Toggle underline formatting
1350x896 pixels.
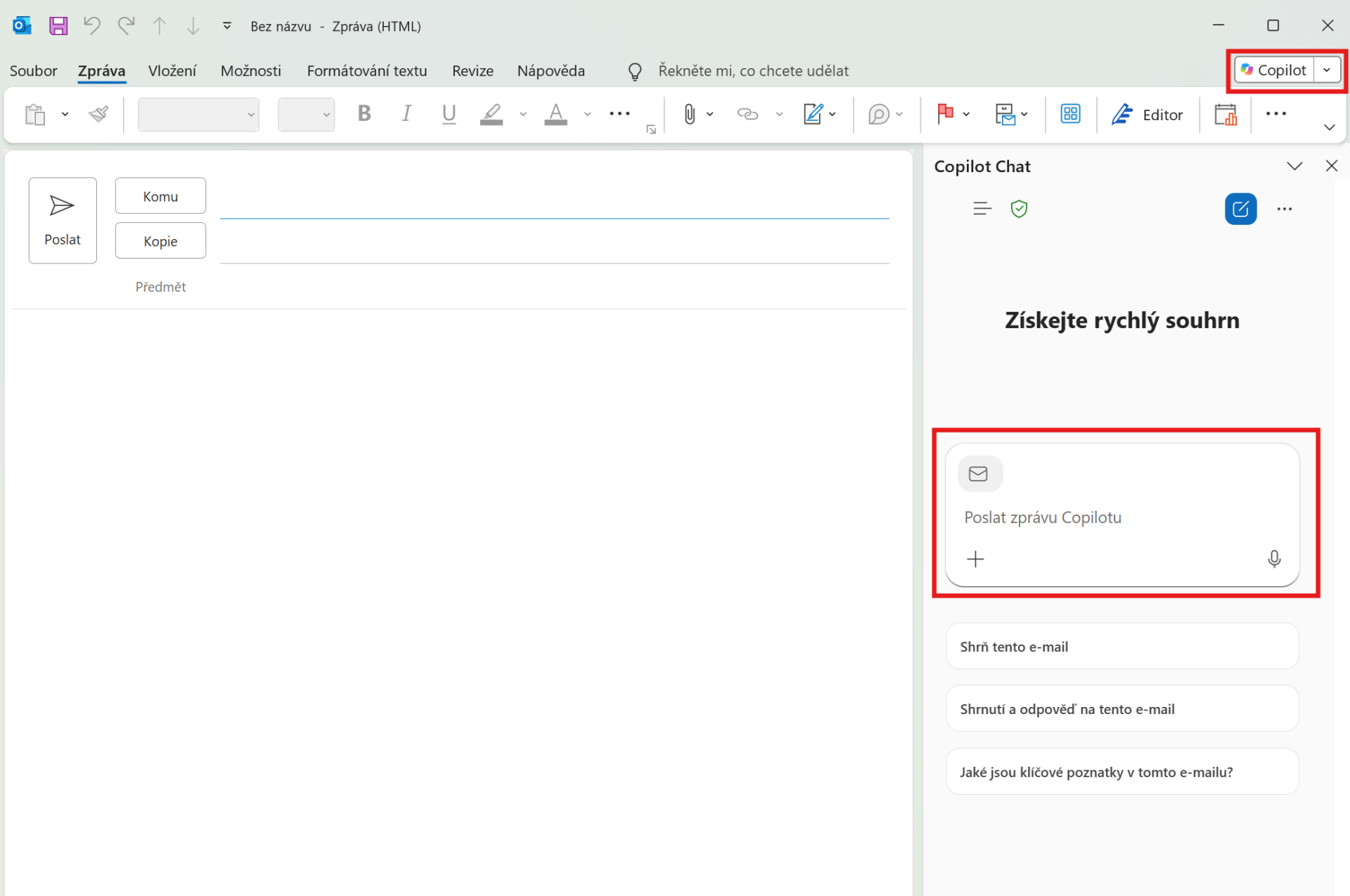(449, 113)
